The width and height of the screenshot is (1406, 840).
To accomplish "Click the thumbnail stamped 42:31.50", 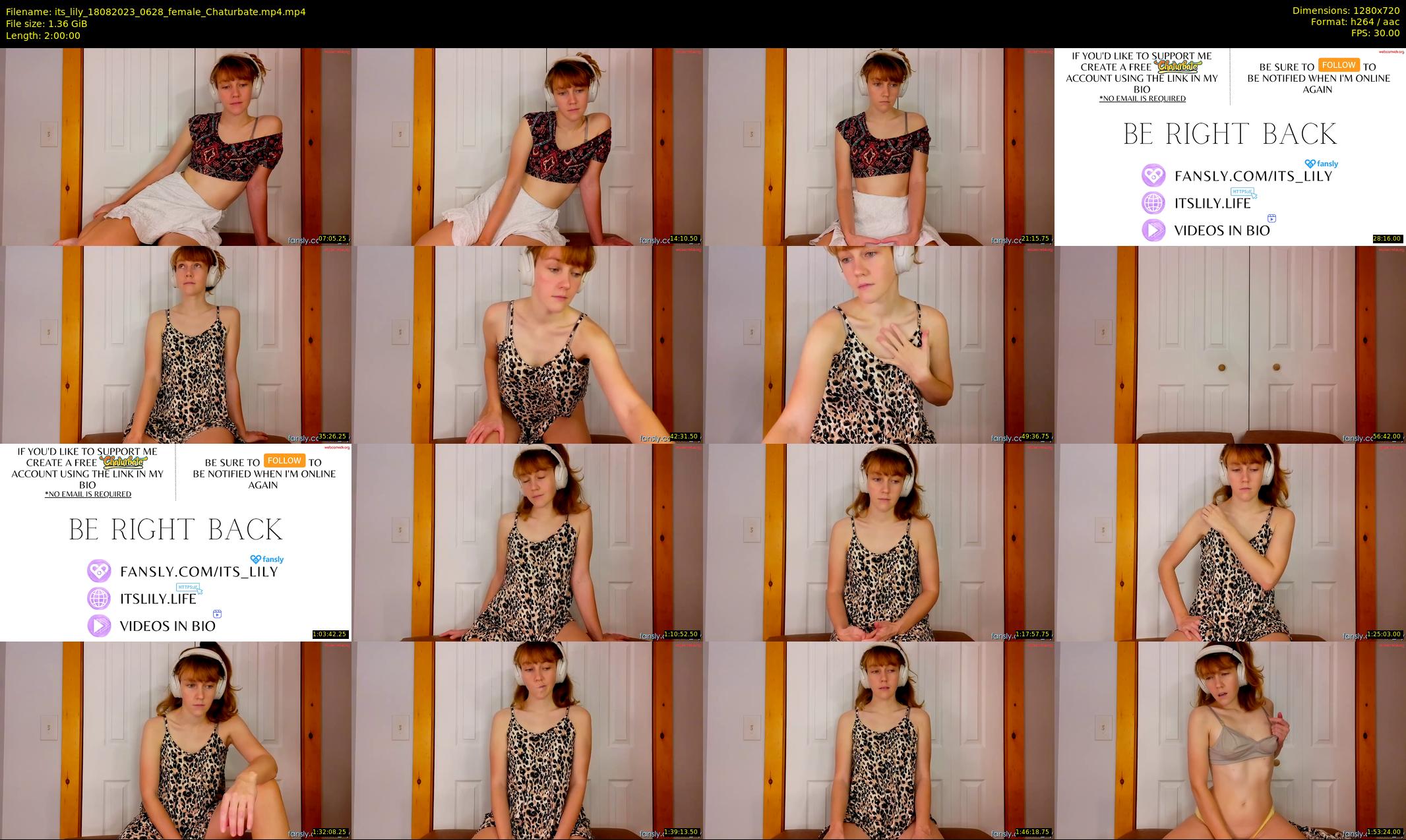I will 527,344.
